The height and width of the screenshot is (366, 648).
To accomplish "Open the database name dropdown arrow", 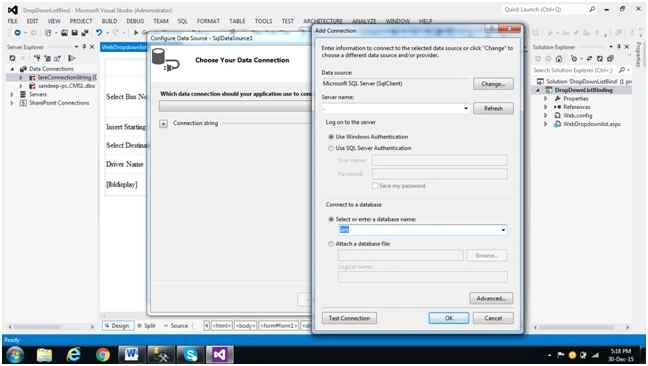I will 503,230.
